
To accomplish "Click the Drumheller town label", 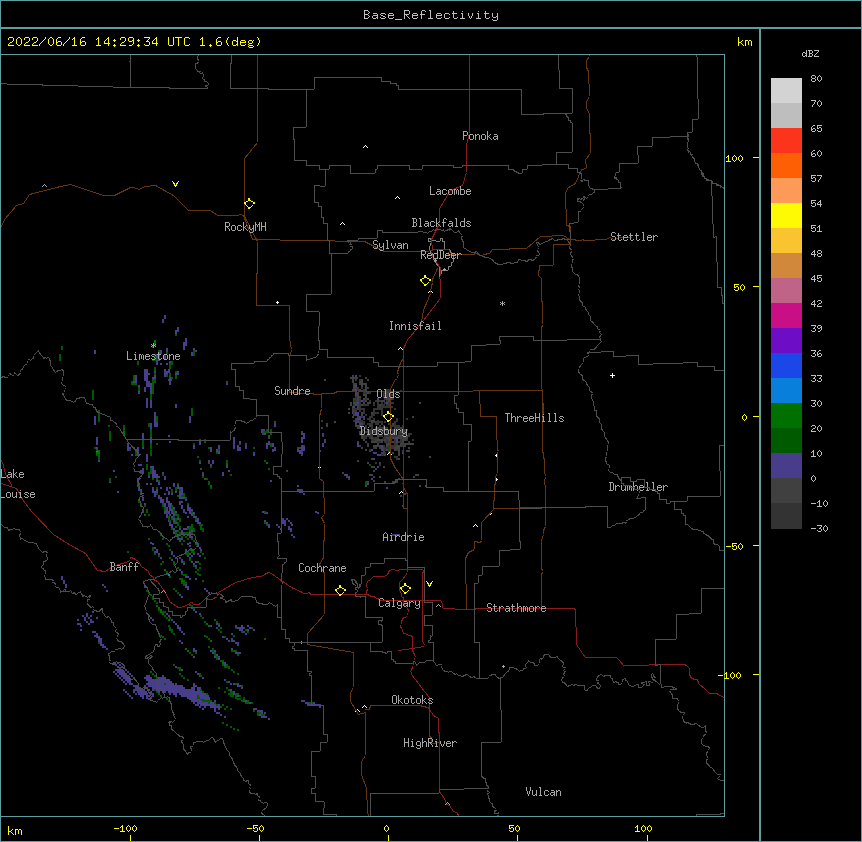I will click(x=638, y=487).
